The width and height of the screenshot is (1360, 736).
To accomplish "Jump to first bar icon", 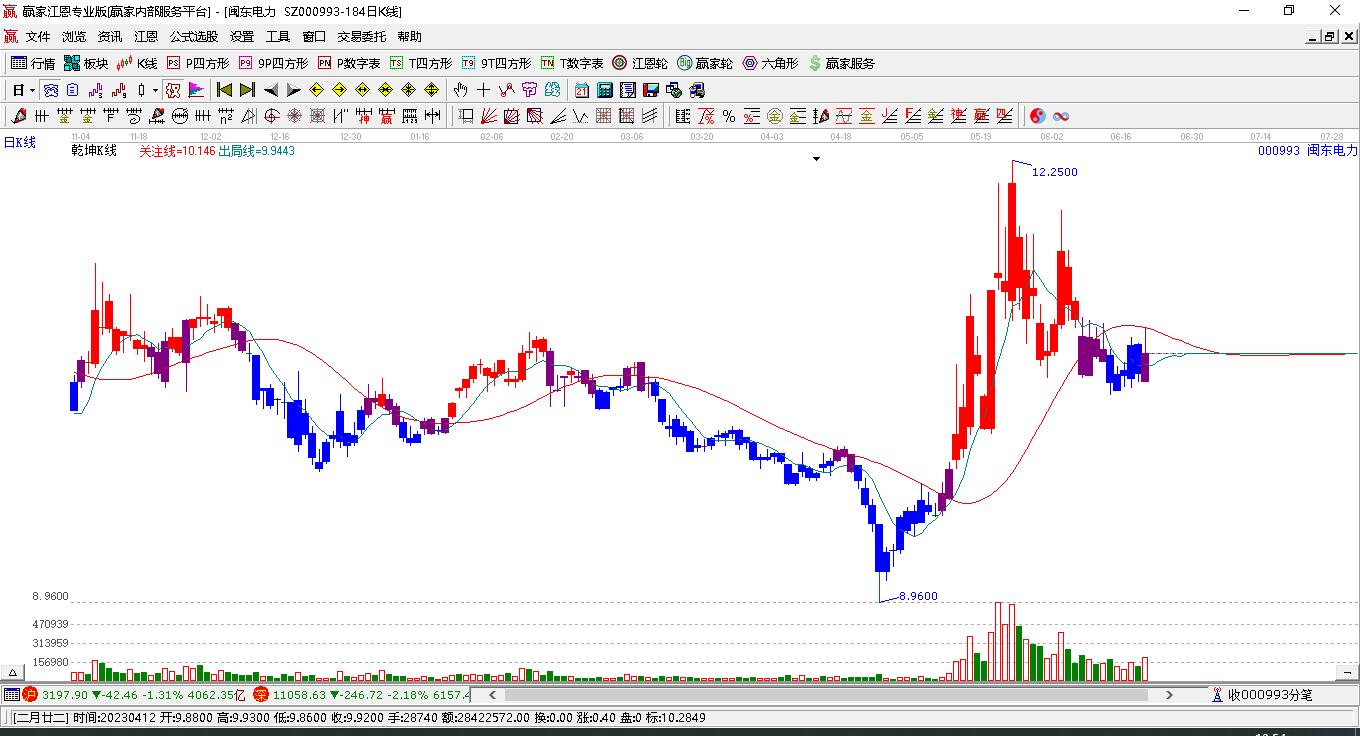I will [225, 90].
